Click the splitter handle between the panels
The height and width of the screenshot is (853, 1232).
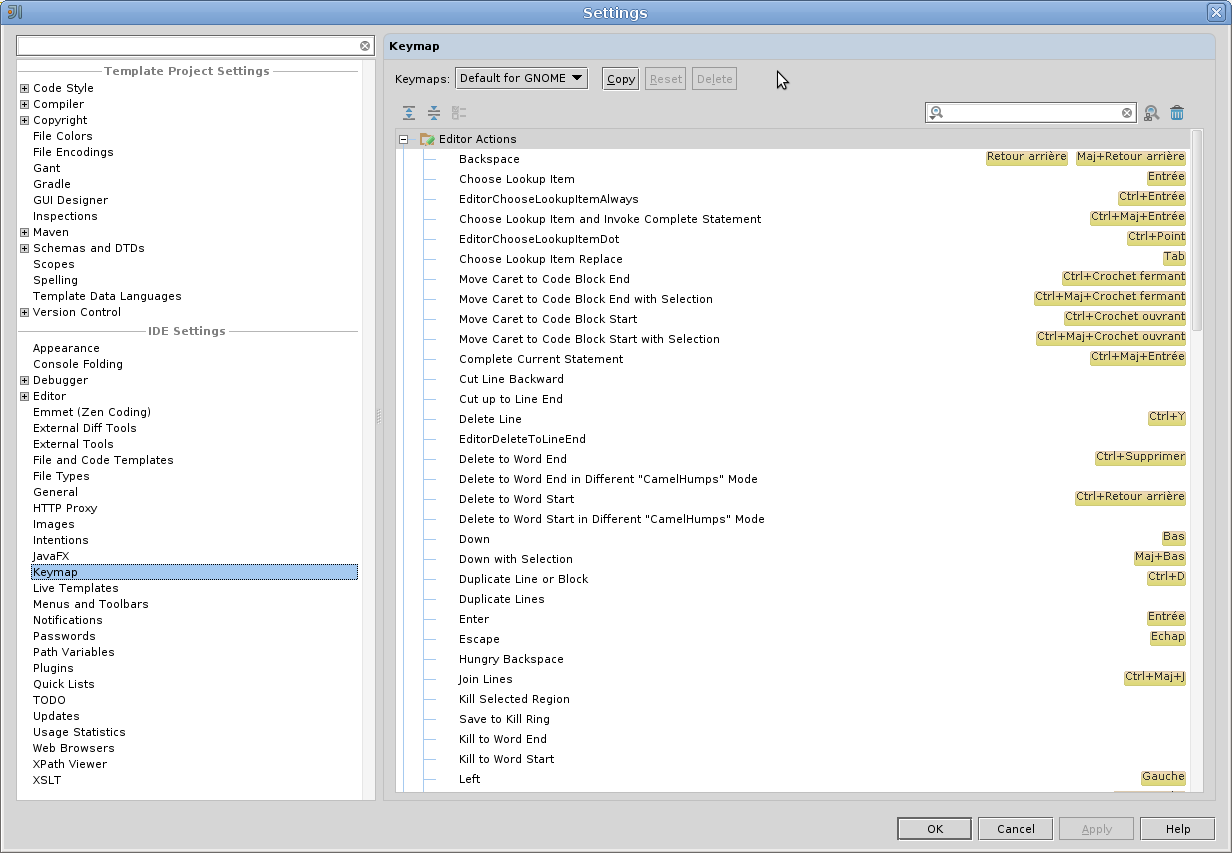(379, 416)
